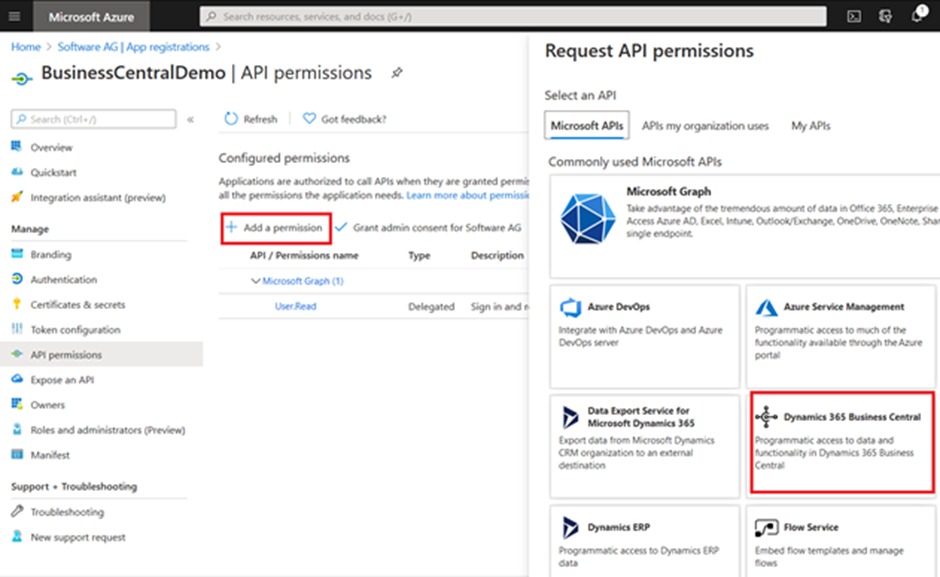
Task: Click the Flow Service tile icon
Action: pyautogui.click(x=767, y=528)
